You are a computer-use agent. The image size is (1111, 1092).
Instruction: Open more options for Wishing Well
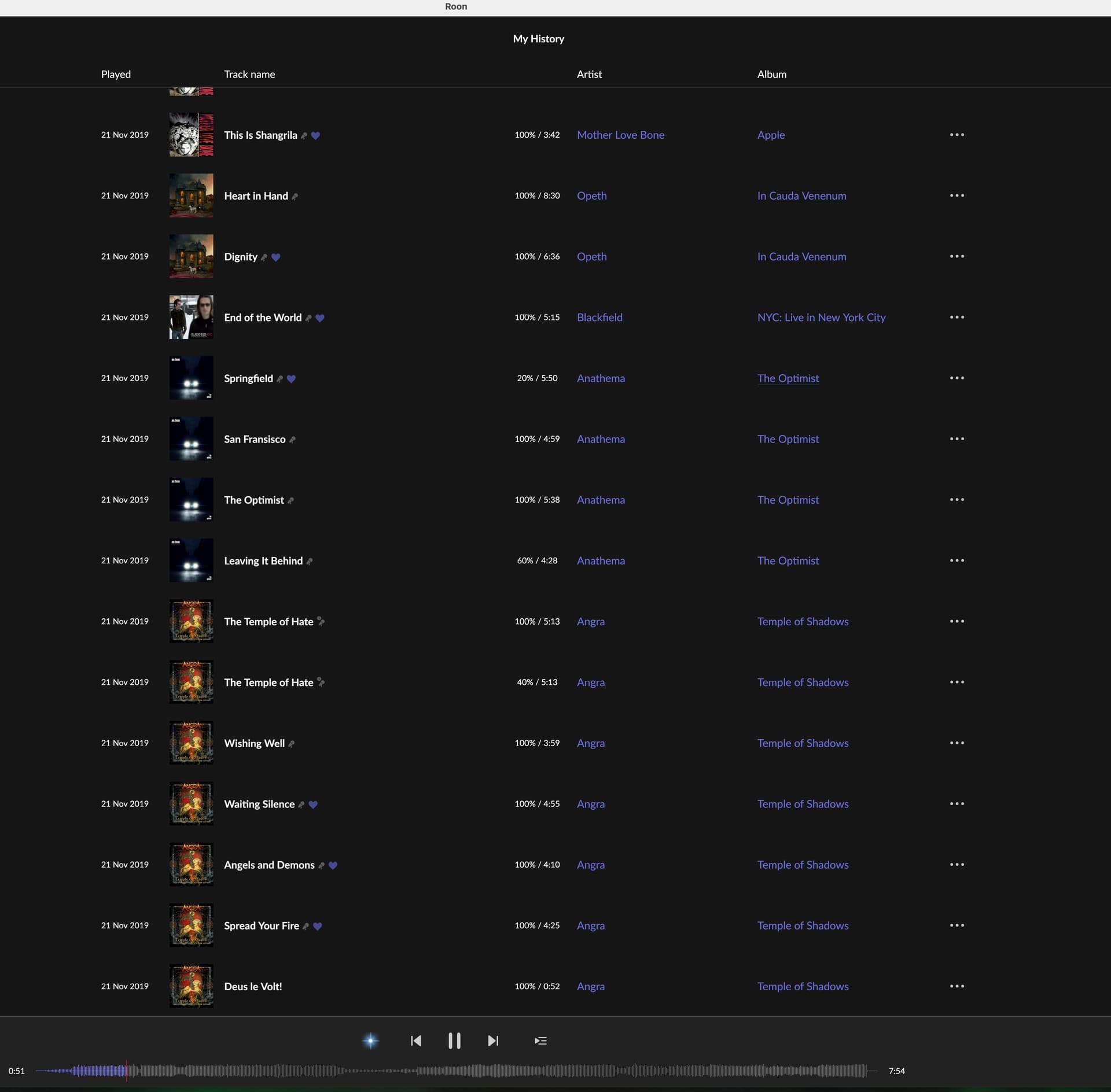957,743
